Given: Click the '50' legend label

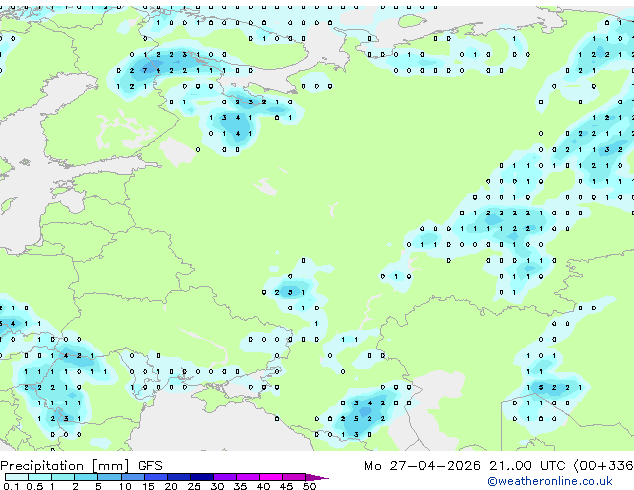Looking at the screenshot, I should pyautogui.click(x=309, y=486).
